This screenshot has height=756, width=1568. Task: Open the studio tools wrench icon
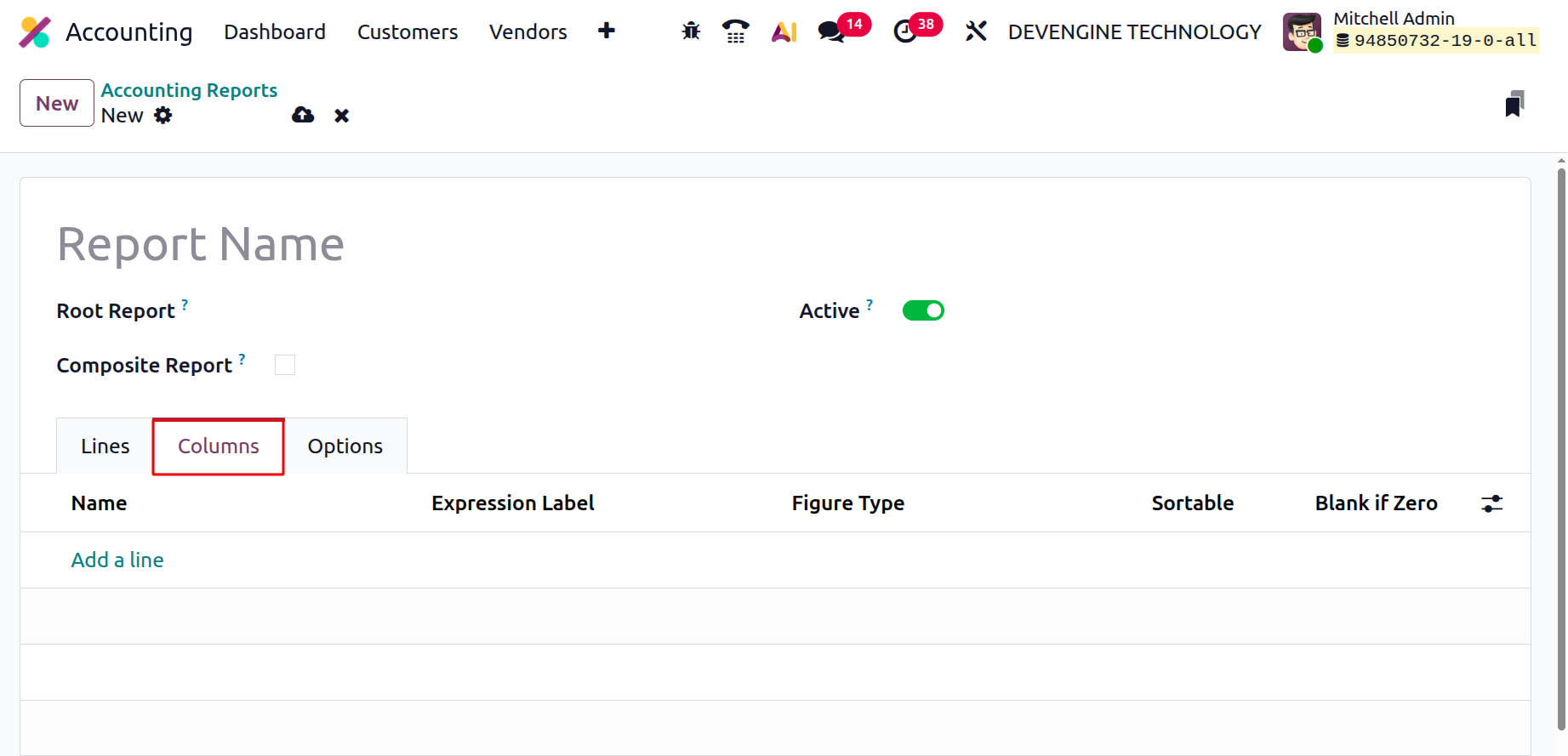tap(976, 31)
